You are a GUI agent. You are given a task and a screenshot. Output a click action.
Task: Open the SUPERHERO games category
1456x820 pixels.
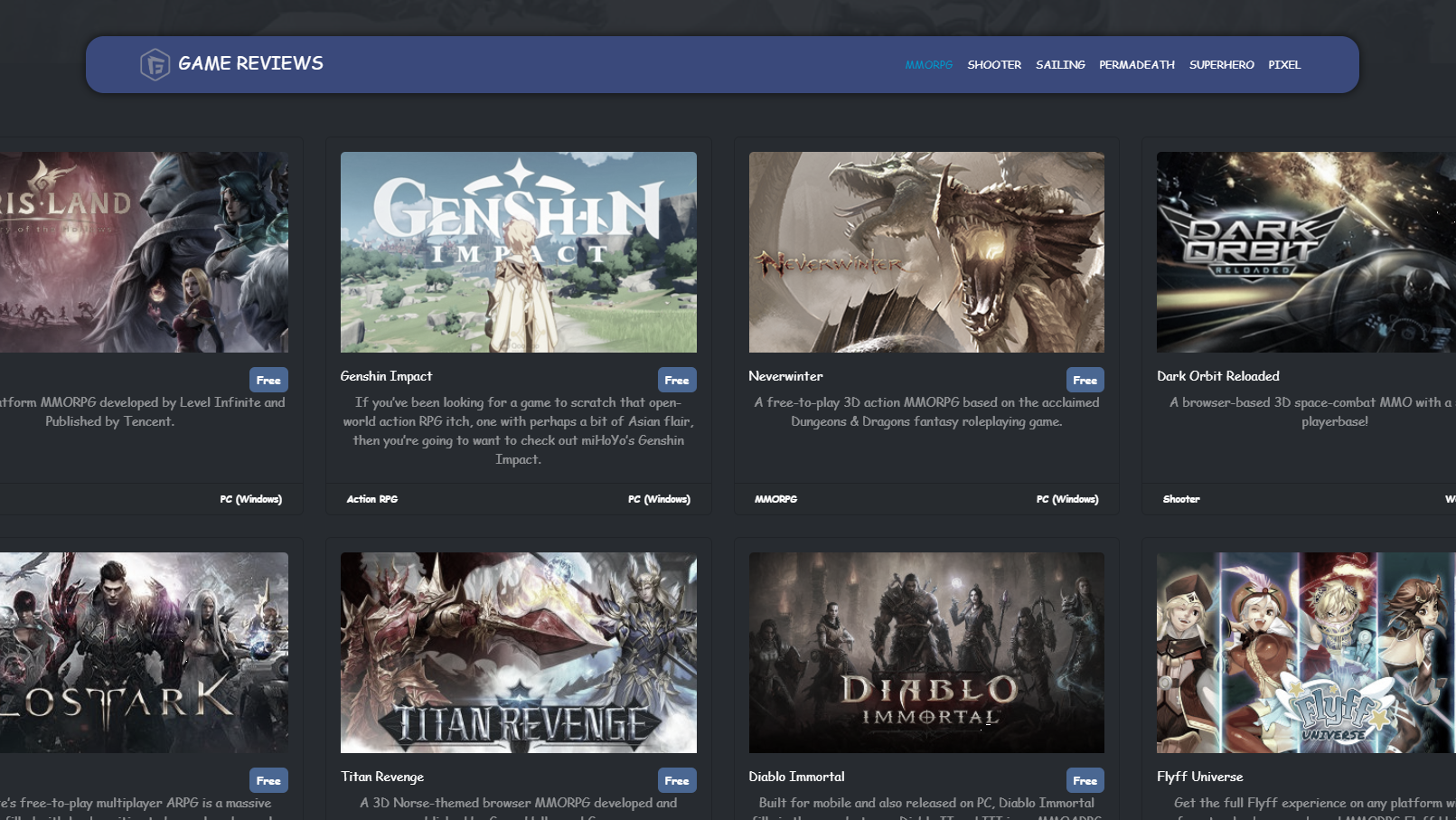tap(1222, 64)
